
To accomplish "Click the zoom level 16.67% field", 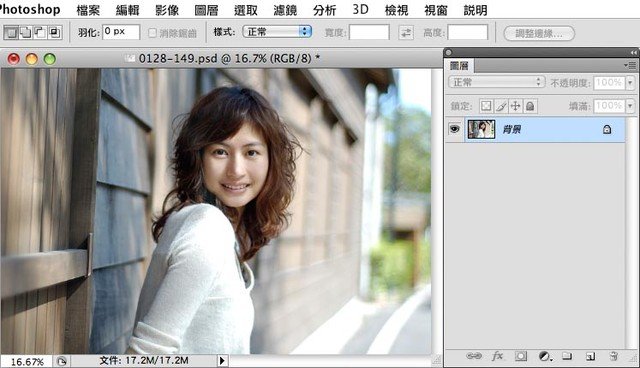I will 27,362.
